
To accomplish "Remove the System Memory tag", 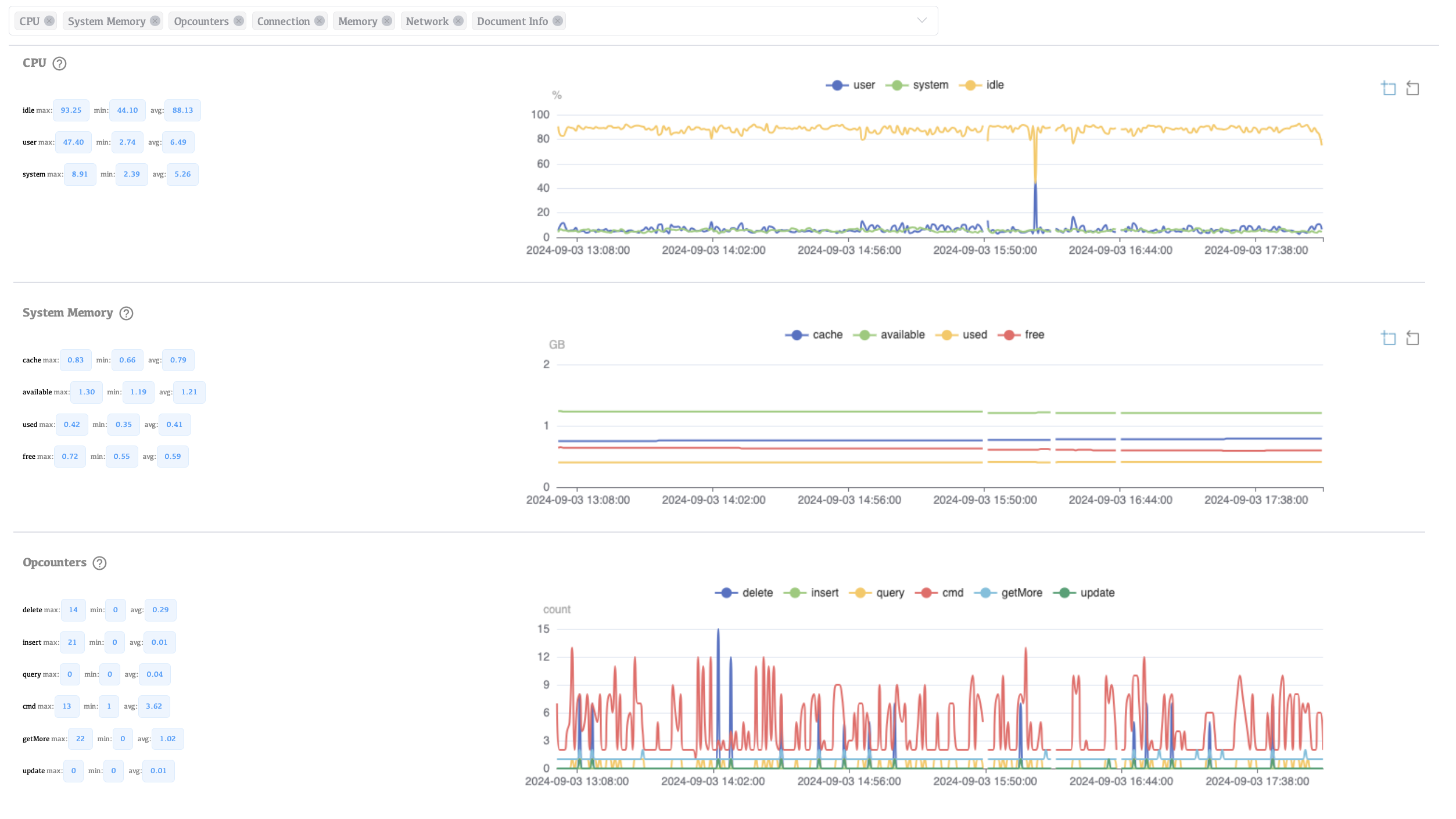I will tap(155, 21).
